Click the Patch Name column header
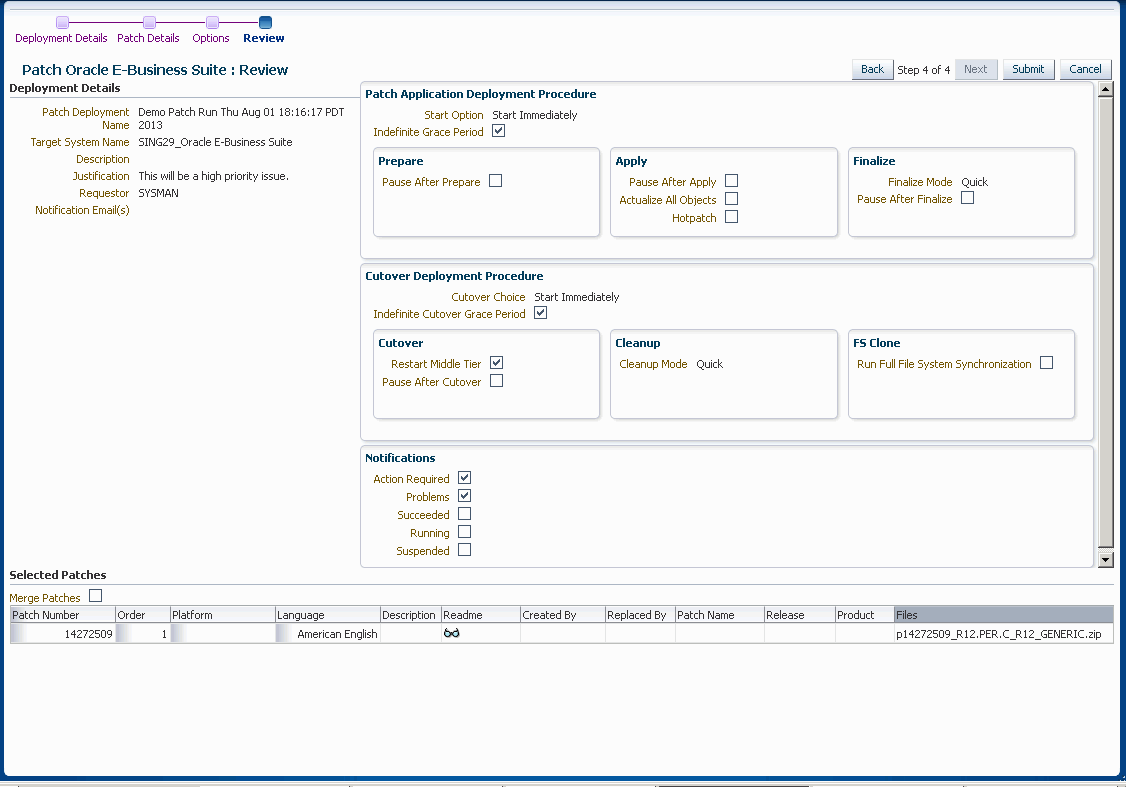1126x787 pixels. click(720, 615)
